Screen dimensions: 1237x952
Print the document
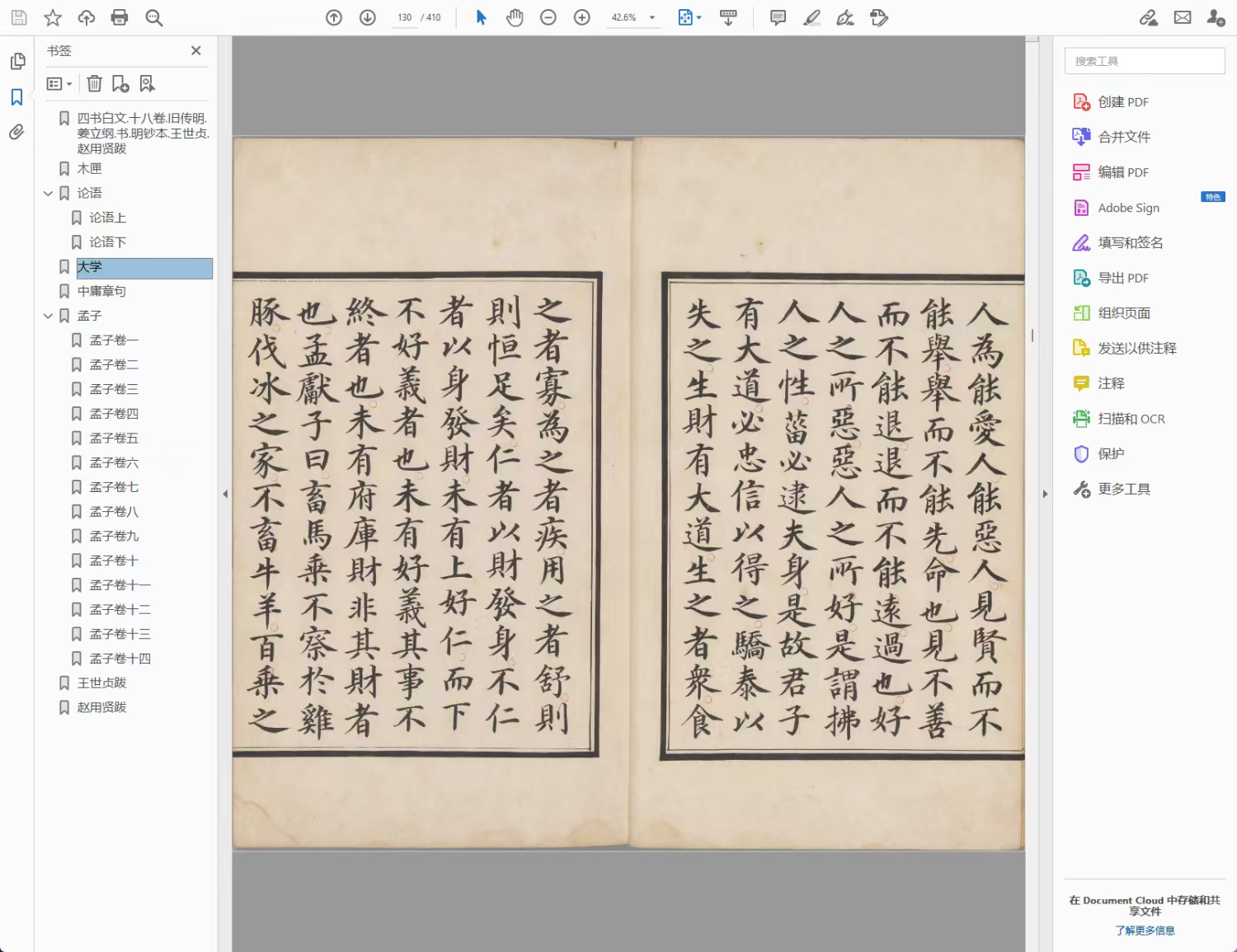pyautogui.click(x=120, y=17)
